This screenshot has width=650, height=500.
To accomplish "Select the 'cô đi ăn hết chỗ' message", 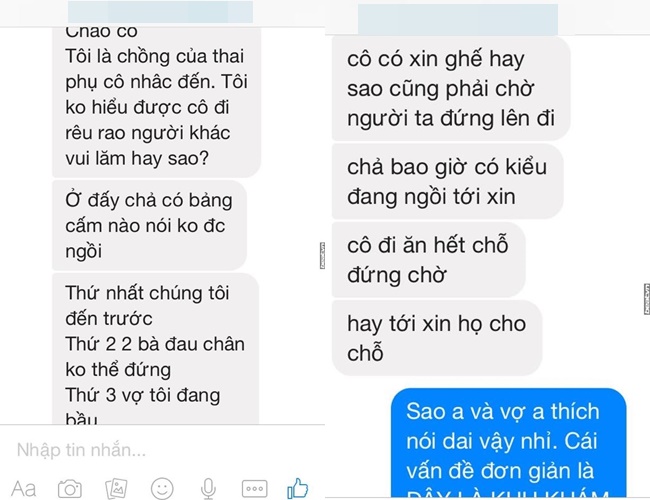I will [x=429, y=260].
